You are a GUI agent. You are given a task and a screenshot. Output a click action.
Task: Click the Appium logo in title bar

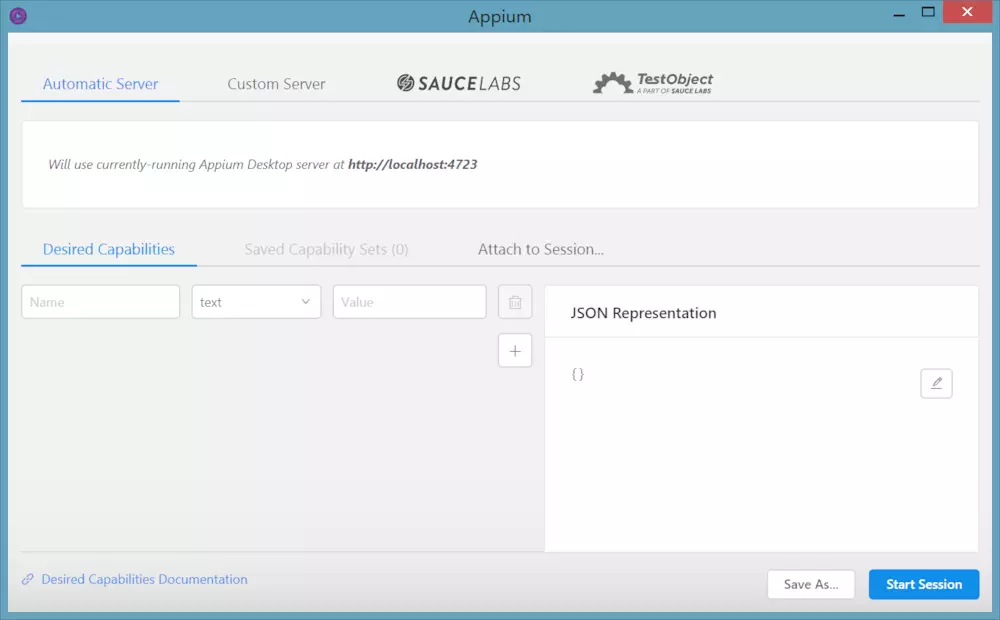[18, 15]
